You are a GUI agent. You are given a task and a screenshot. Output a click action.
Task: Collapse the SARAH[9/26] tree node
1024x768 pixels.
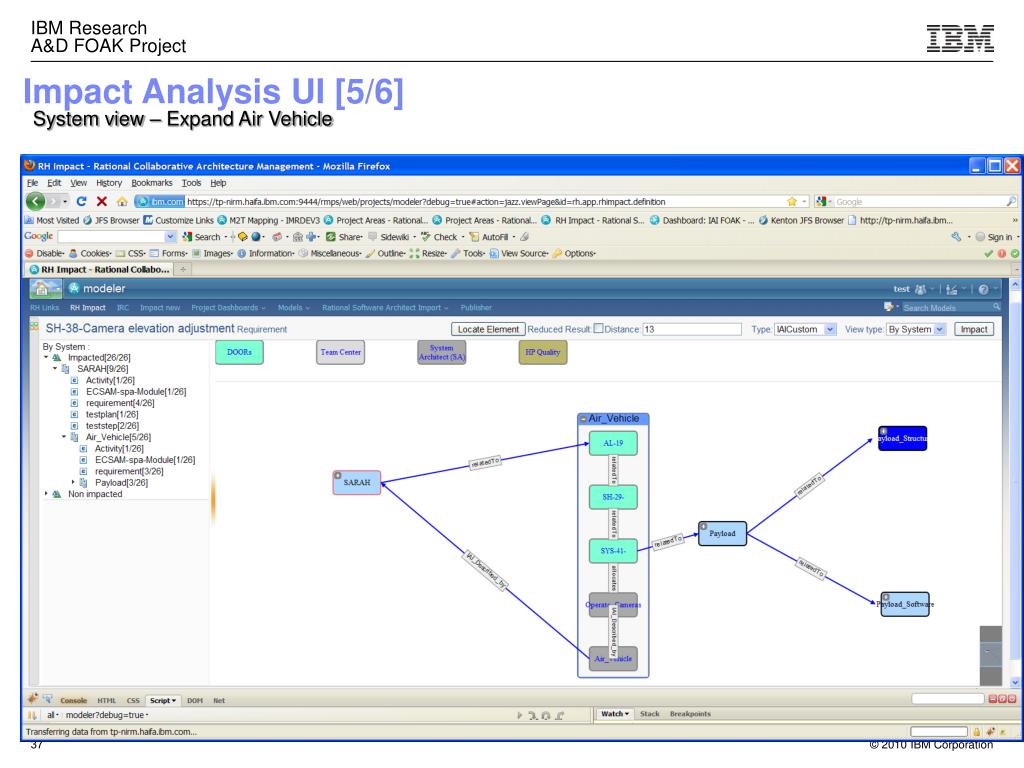56,368
